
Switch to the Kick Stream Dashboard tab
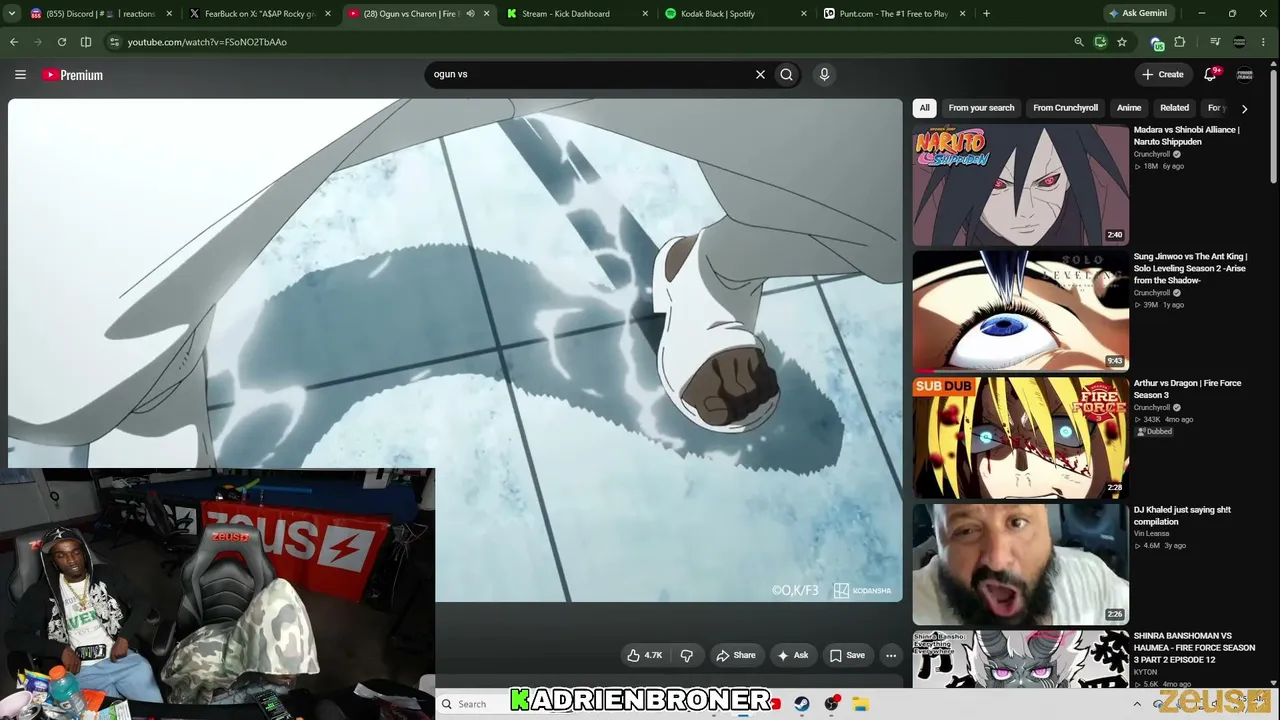pos(577,14)
